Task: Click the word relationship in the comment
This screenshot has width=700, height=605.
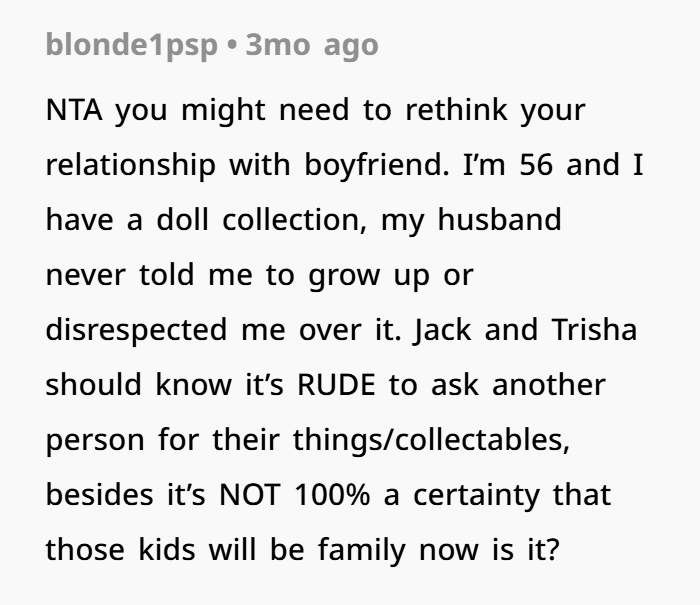Action: [130, 165]
